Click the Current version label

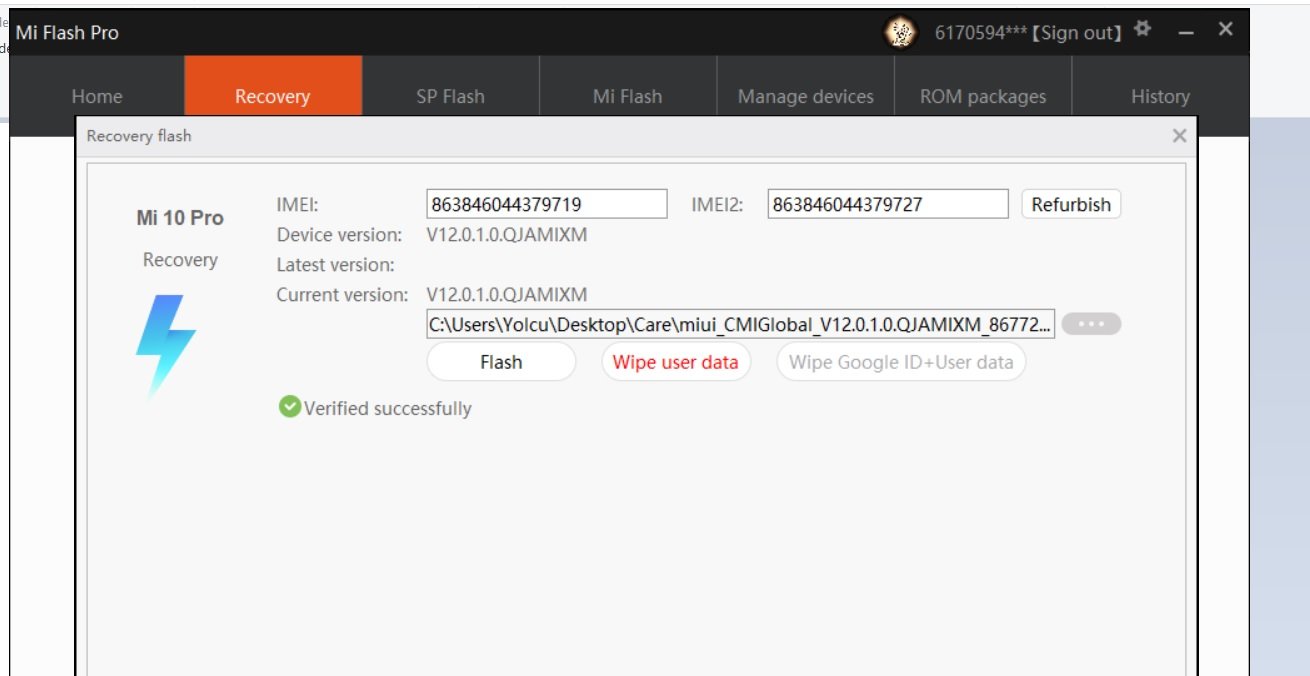(343, 295)
